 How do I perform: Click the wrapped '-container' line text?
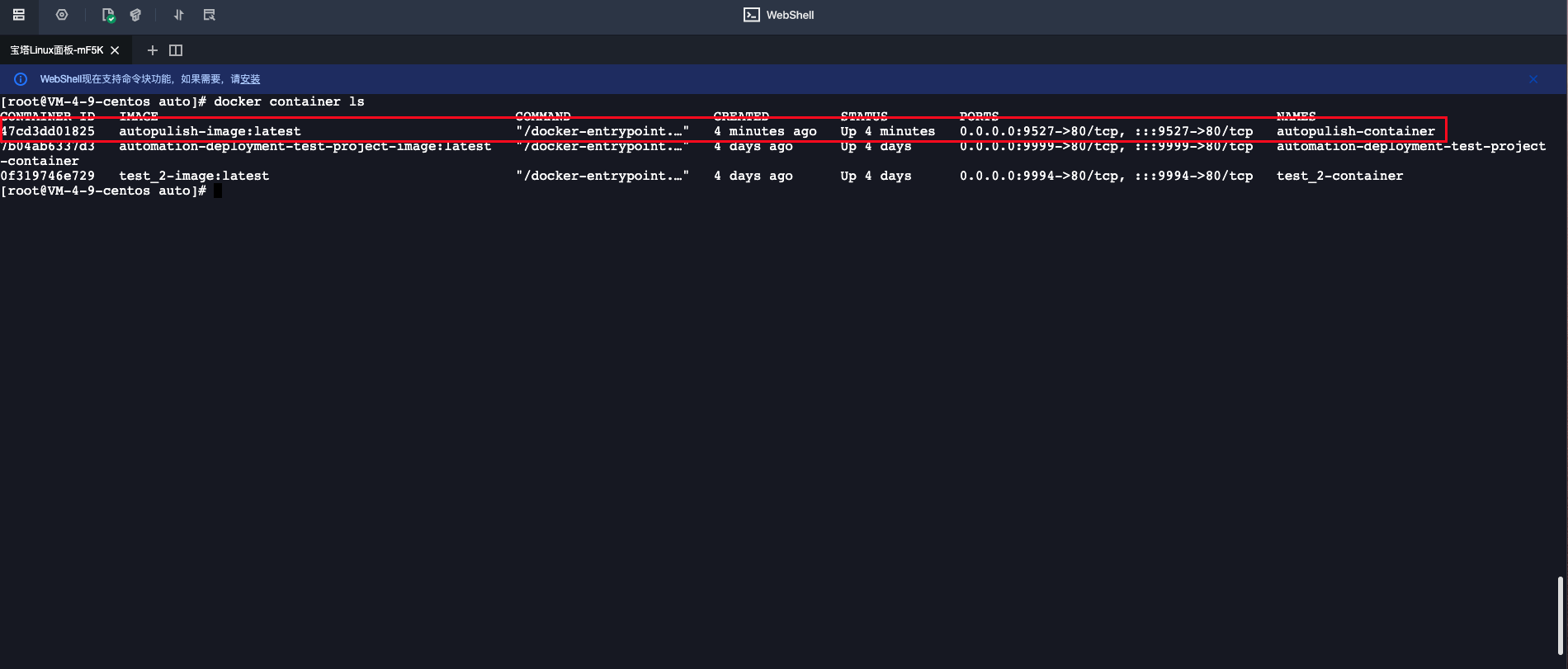pyautogui.click(x=40, y=161)
